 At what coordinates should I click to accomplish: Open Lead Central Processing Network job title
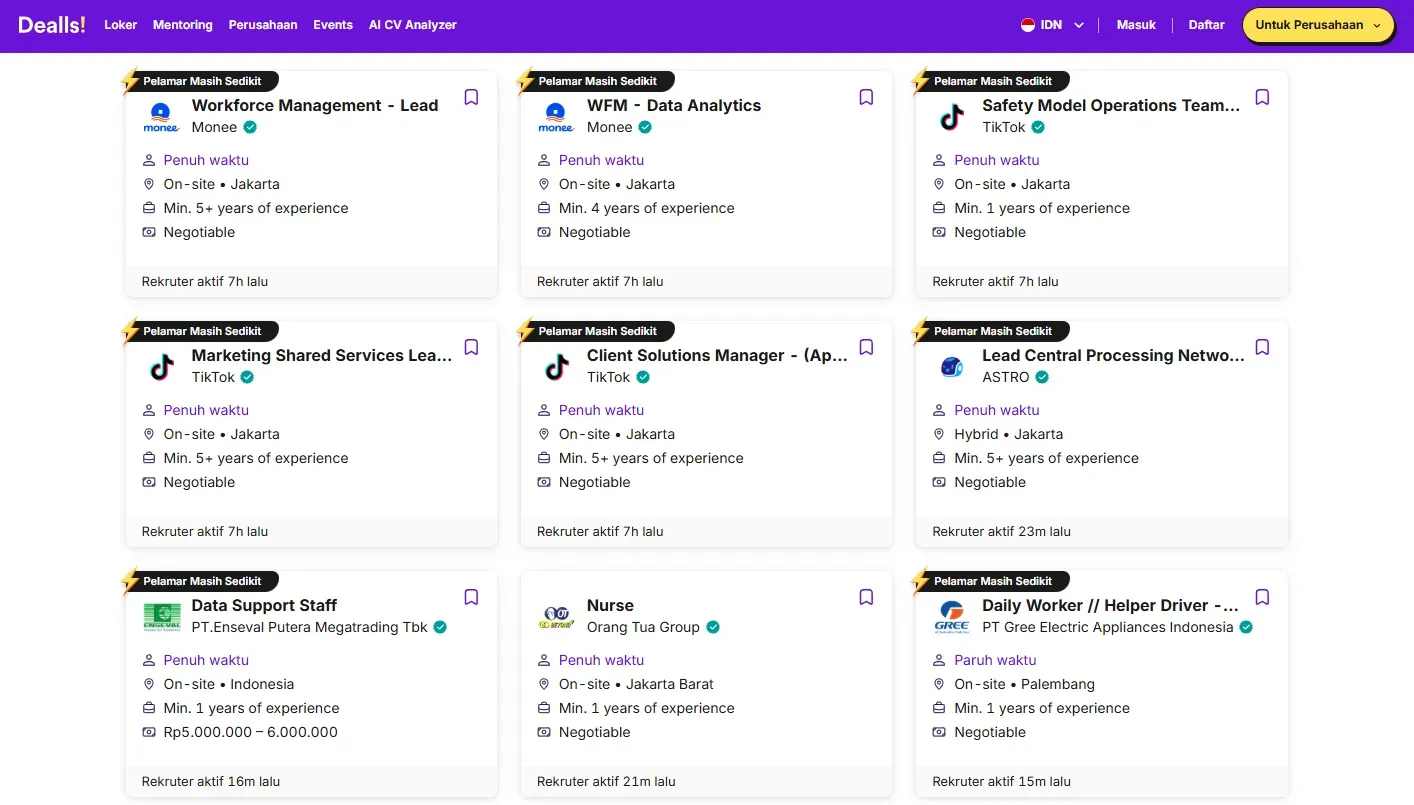click(x=1114, y=355)
